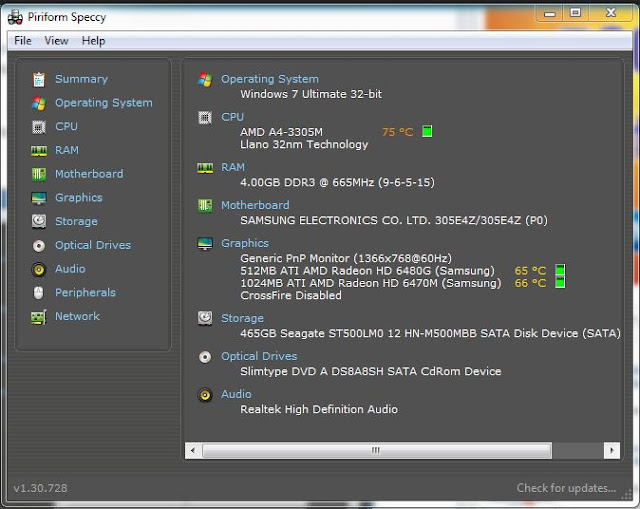
Task: Click the Storage hard drive icon in sidebar
Action: pos(39,221)
